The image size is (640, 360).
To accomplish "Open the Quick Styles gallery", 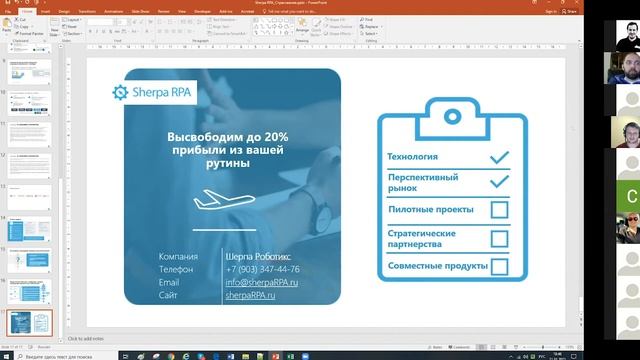I will pyautogui.click(x=316, y=27).
